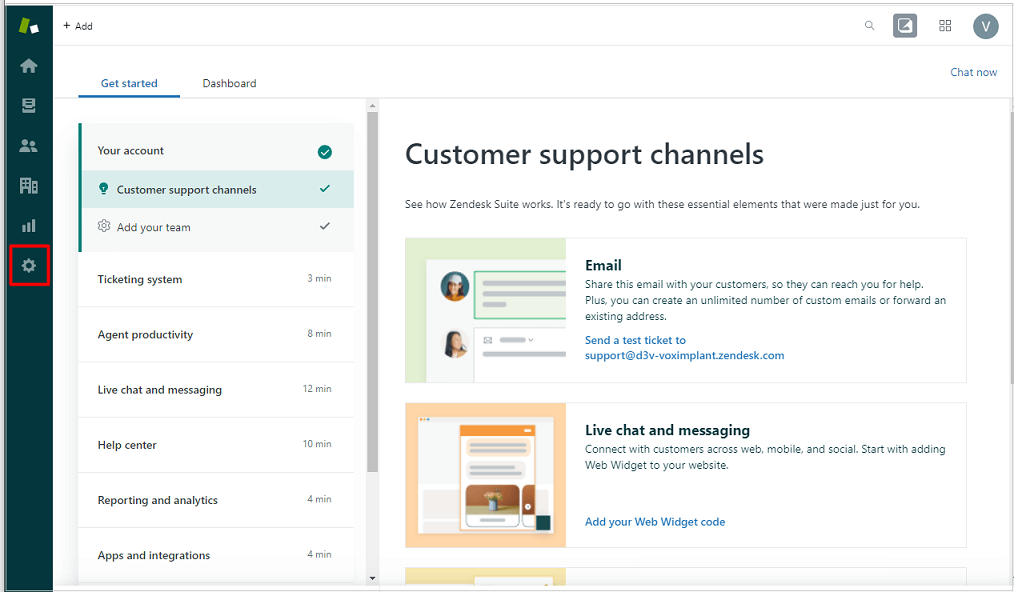Expand the Help center section
Viewport: 1014px width, 592px height.
pos(216,445)
